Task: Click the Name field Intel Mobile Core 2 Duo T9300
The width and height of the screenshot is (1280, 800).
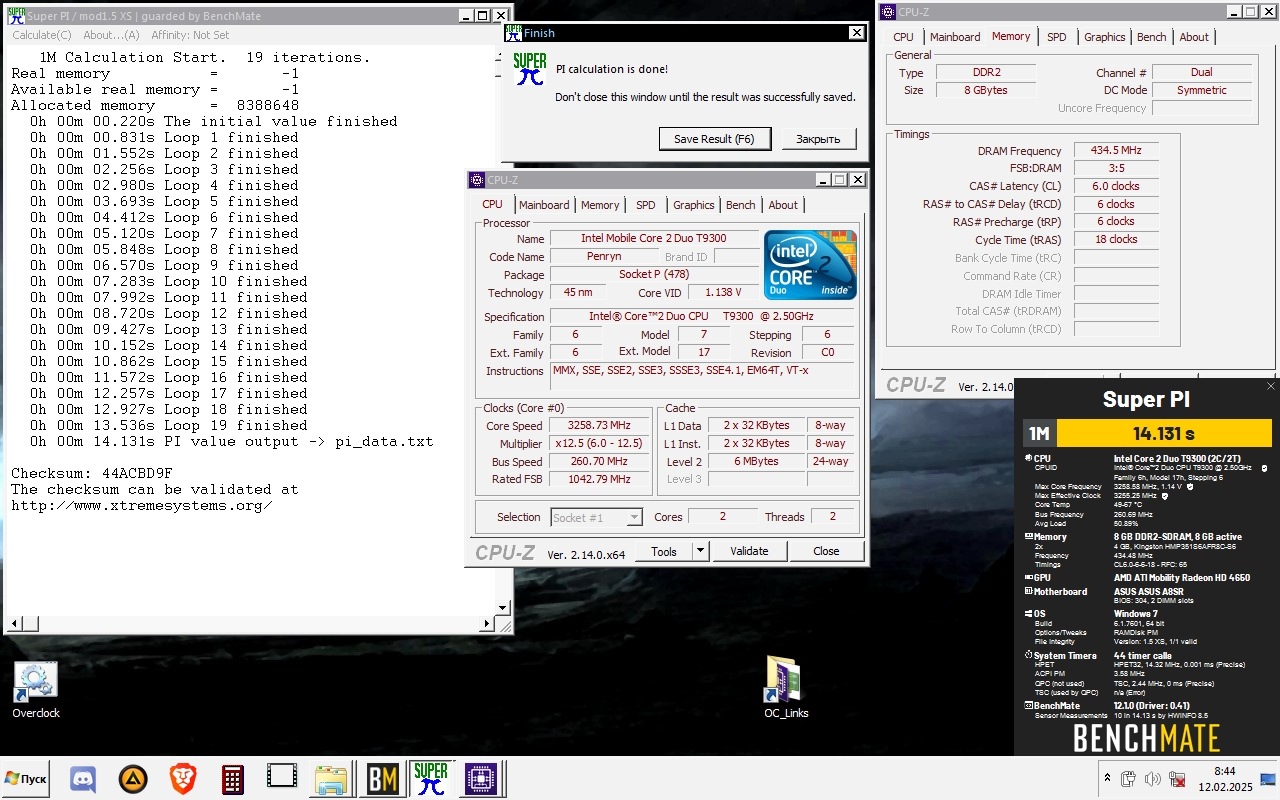Action: tap(654, 238)
